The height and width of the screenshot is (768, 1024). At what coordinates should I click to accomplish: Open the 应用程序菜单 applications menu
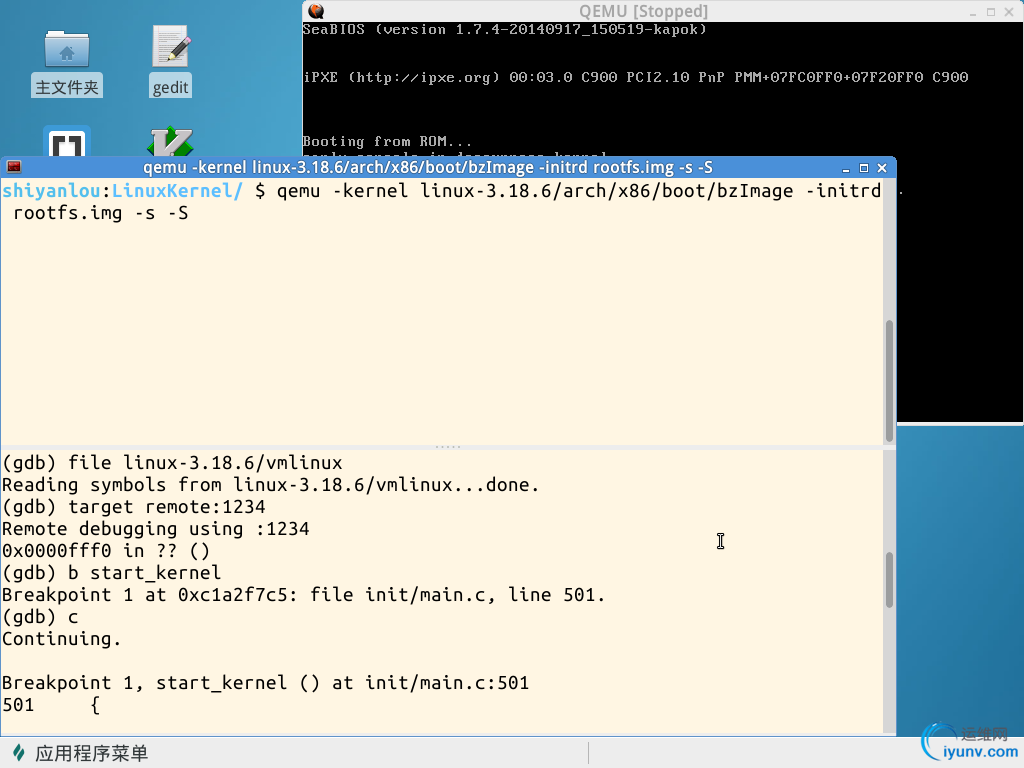point(81,753)
